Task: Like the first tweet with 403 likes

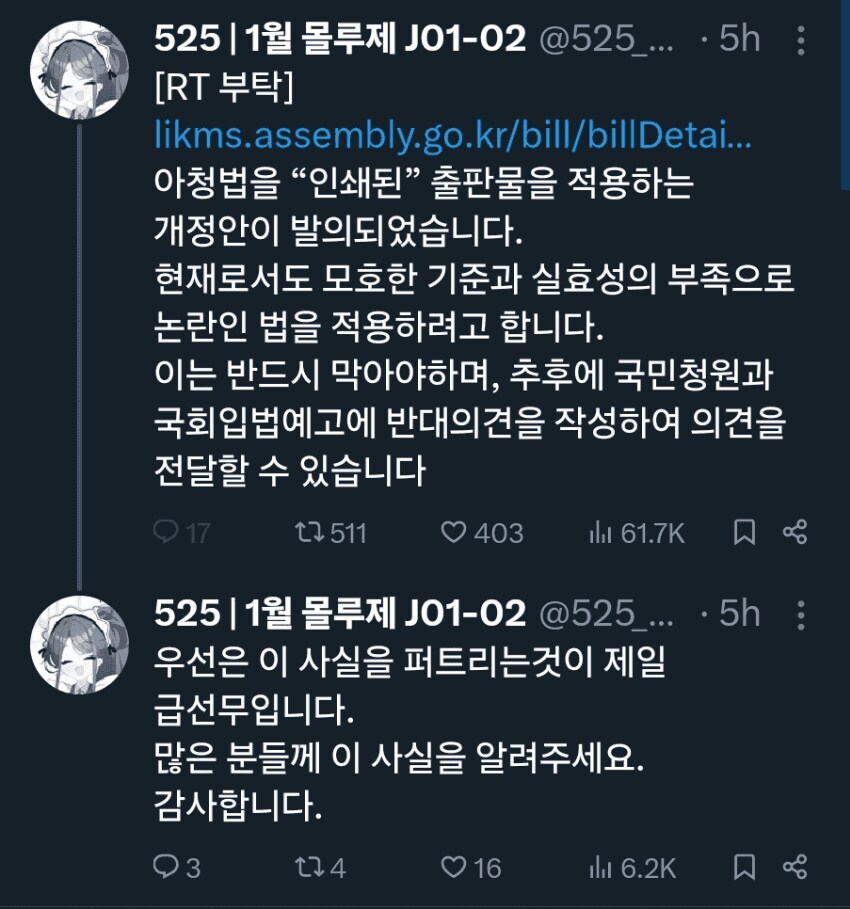Action: pos(482,533)
